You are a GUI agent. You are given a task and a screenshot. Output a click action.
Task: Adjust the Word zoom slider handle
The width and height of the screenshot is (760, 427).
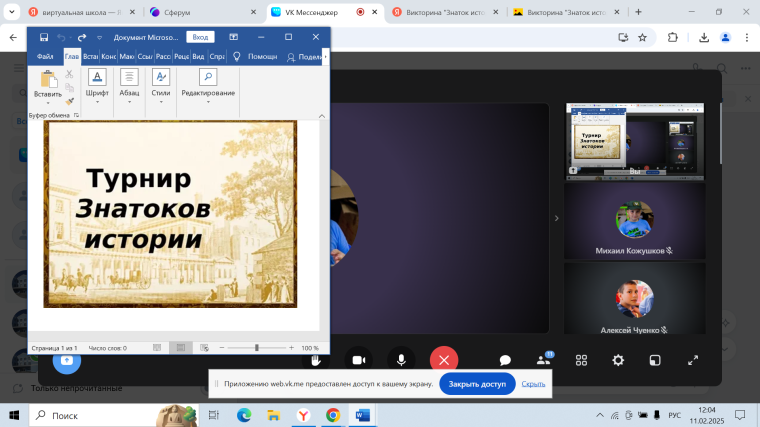pos(257,348)
